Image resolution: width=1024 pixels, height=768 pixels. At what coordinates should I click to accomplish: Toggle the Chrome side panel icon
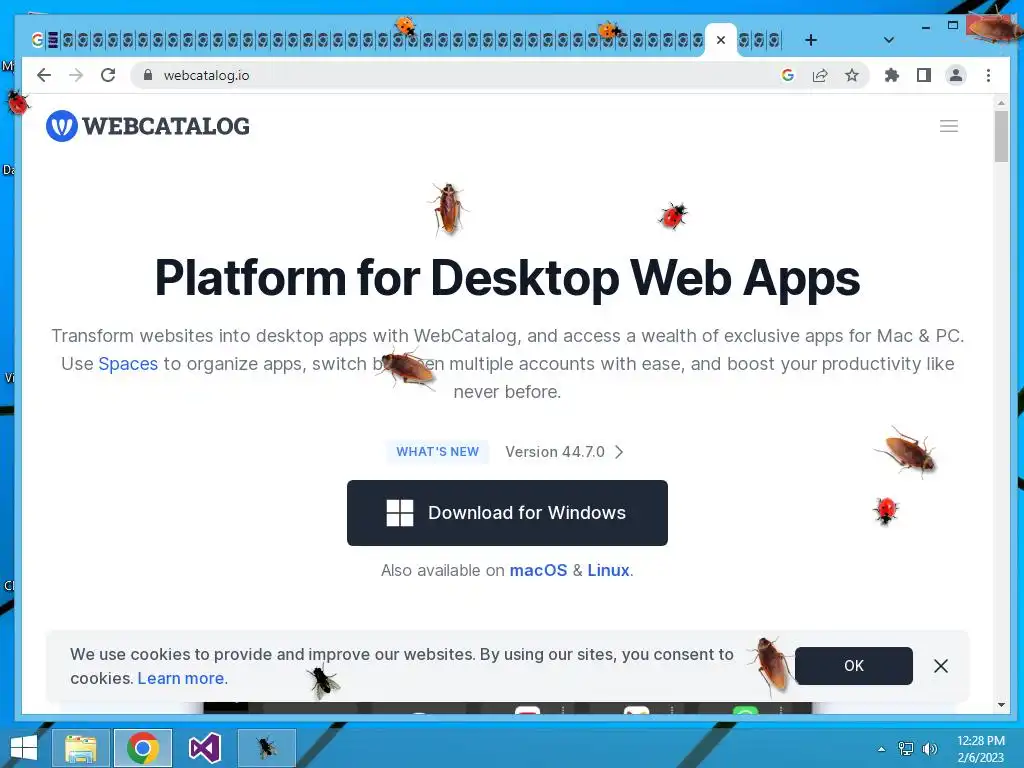click(x=923, y=75)
